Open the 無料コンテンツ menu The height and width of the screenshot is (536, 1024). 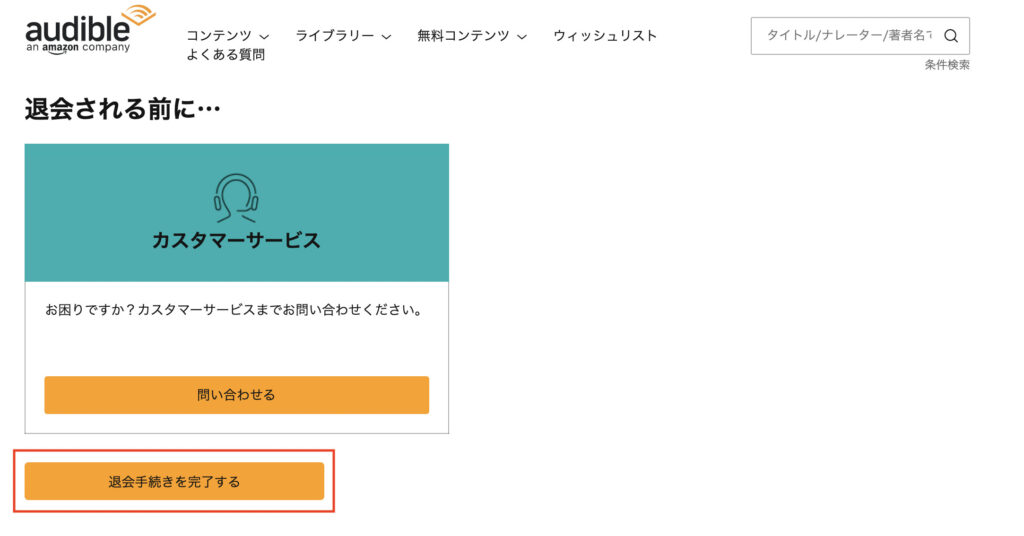463,35
